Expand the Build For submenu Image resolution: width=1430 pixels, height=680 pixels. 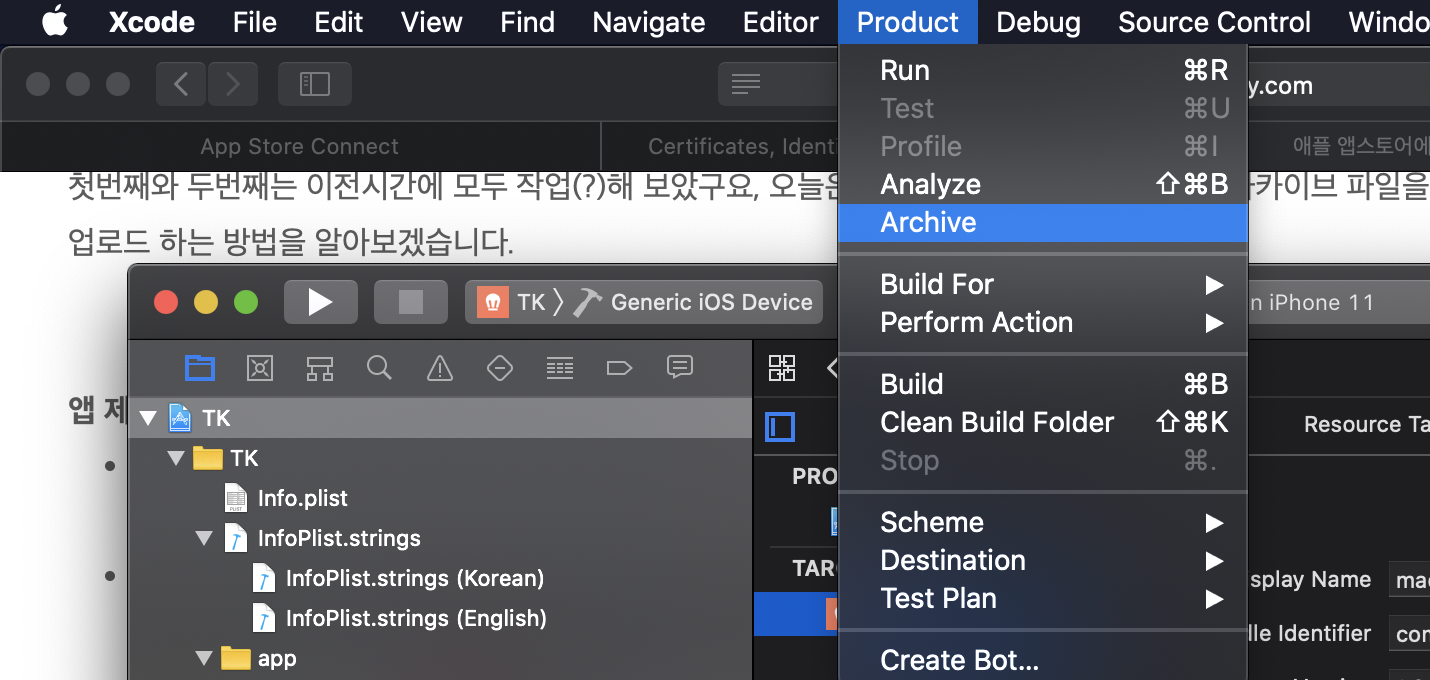pos(1043,285)
